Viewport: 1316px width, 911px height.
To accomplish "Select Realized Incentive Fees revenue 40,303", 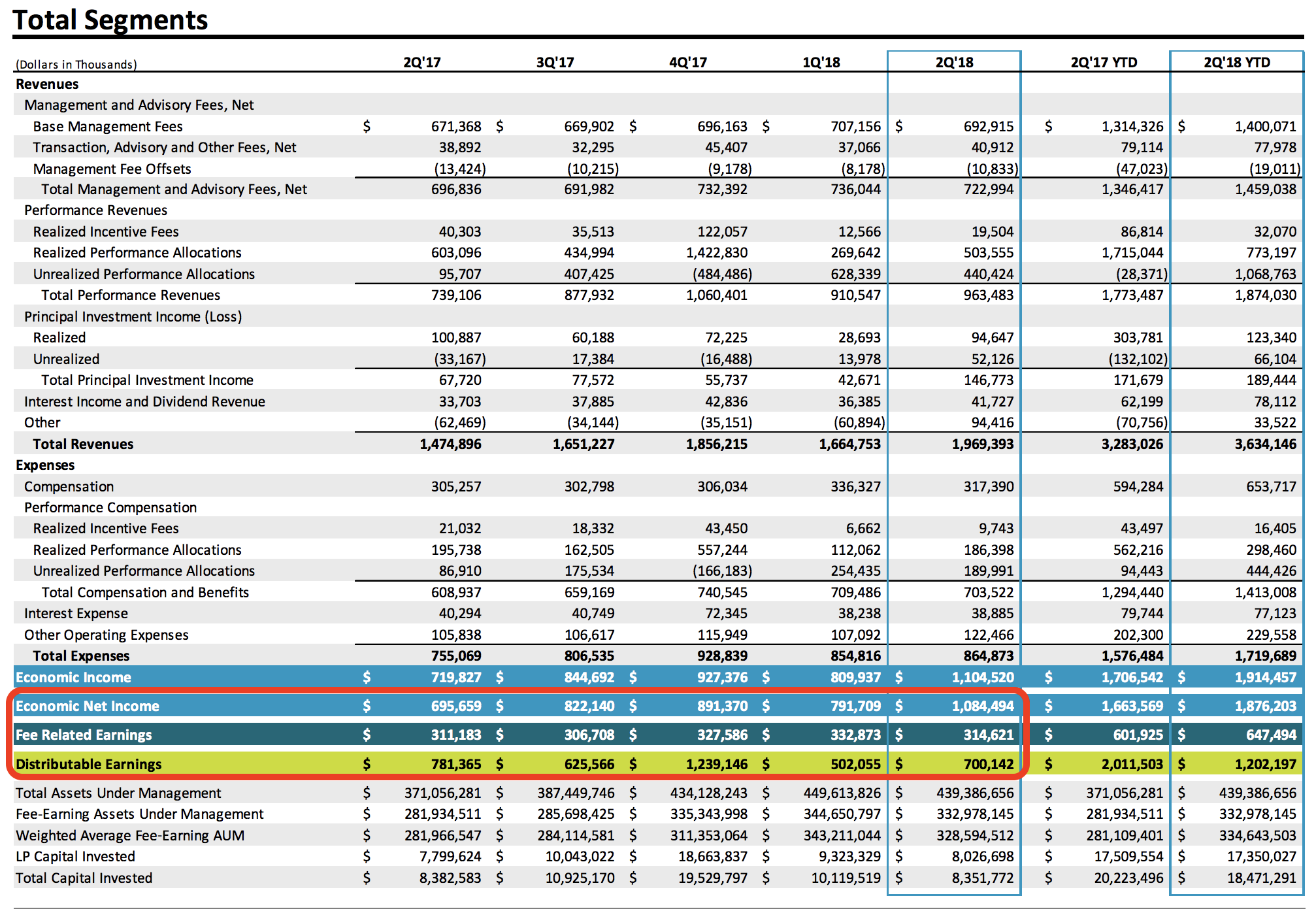I will pyautogui.click(x=460, y=232).
